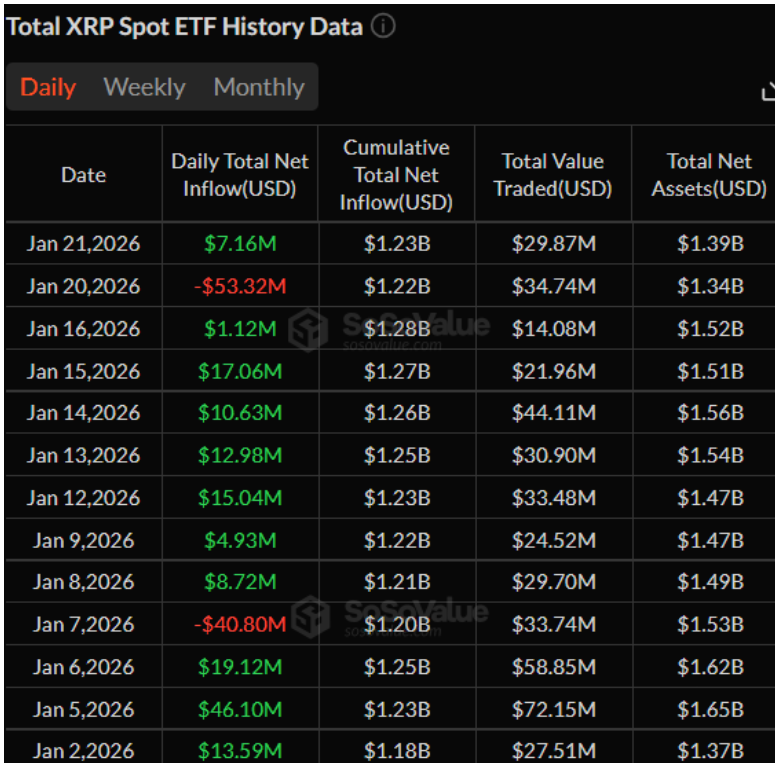The image size is (779, 767).
Task: Switch to the Weekly tab
Action: (x=145, y=87)
